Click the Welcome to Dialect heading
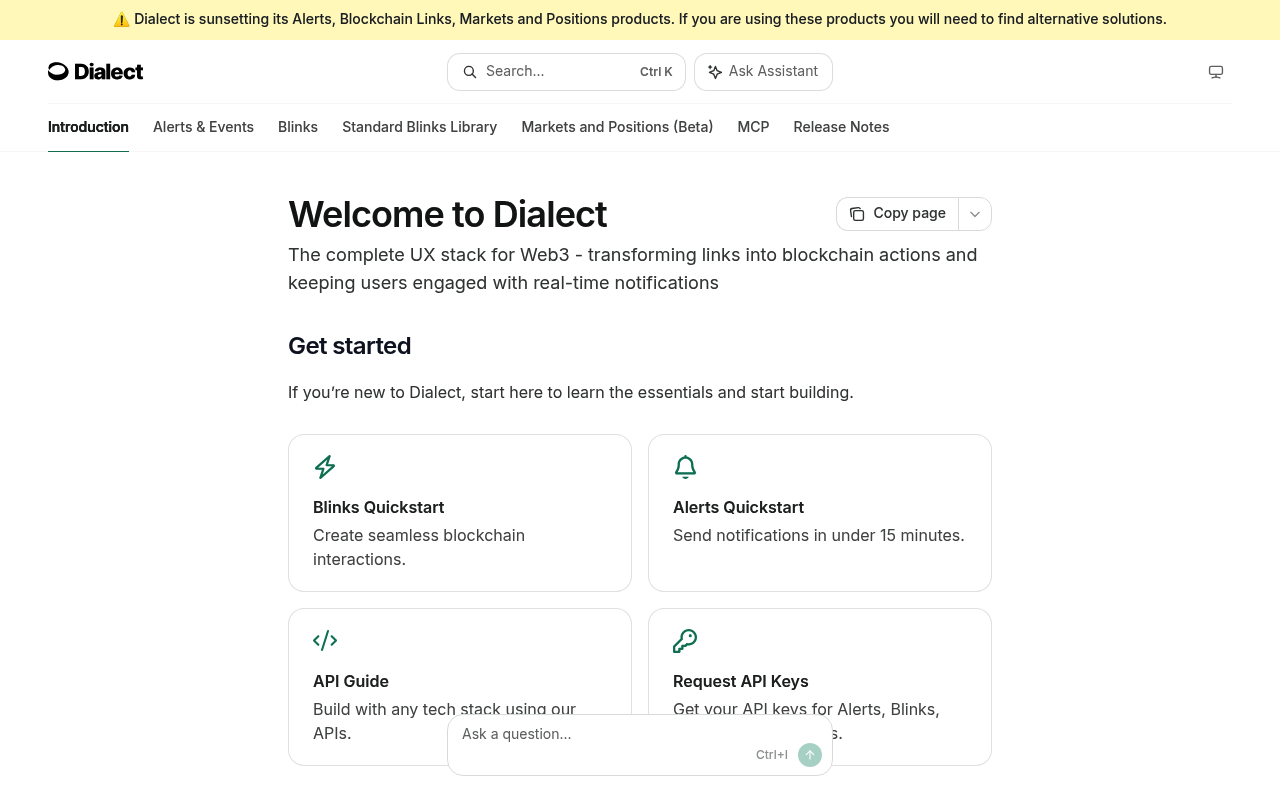1280x800 pixels. pos(448,214)
